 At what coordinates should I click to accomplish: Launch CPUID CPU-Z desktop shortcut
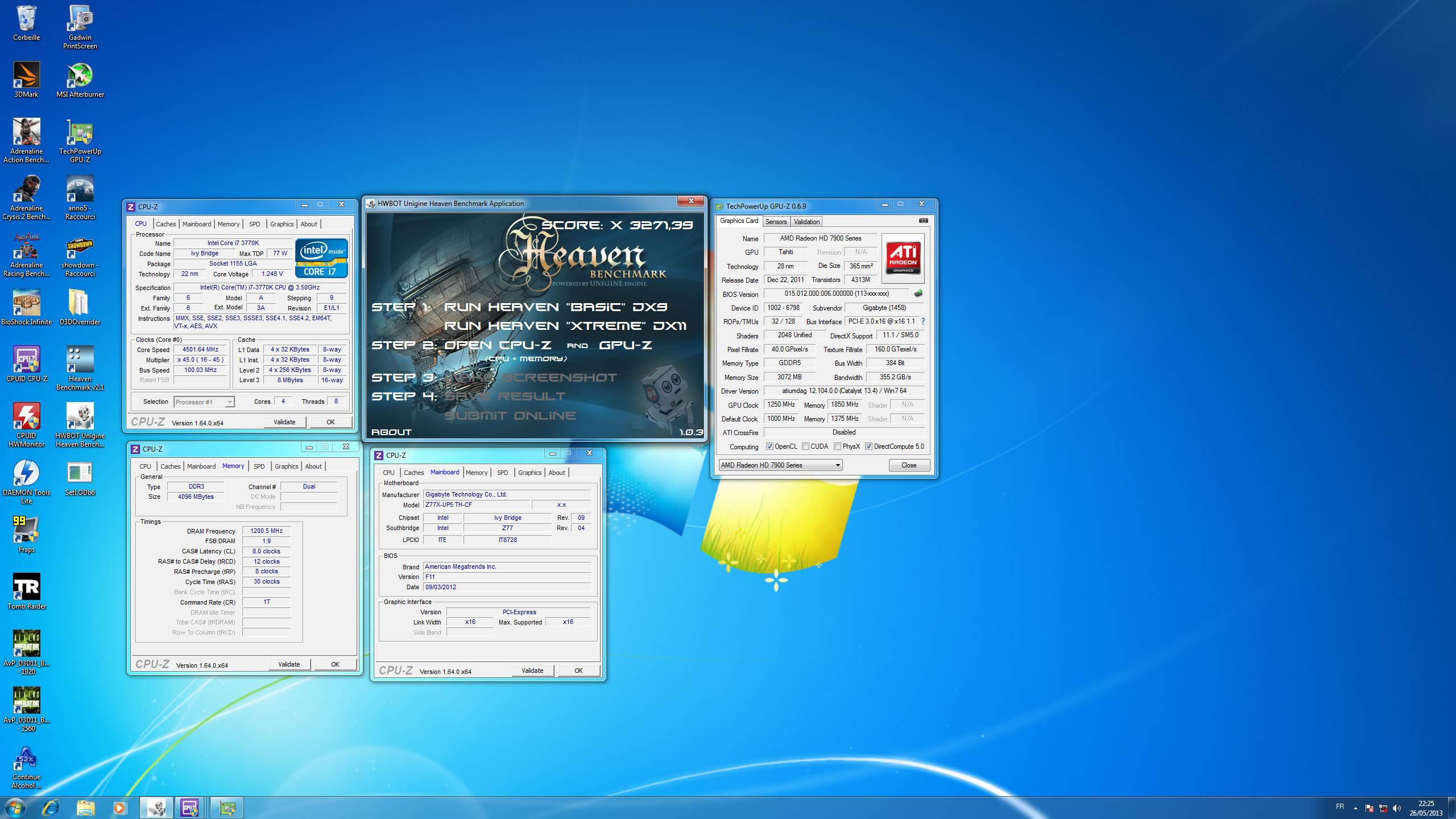(x=26, y=364)
